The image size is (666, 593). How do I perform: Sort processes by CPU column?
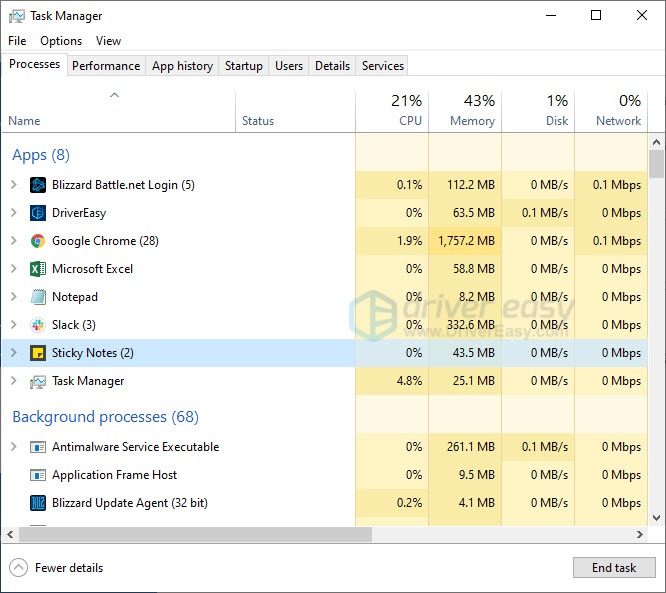pyautogui.click(x=392, y=111)
